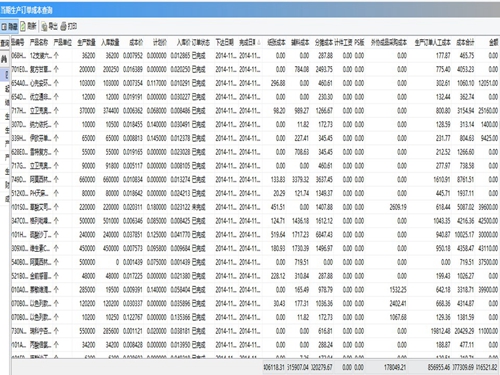Click the 下达日期 column header
The image size is (500, 375).
pos(224,42)
